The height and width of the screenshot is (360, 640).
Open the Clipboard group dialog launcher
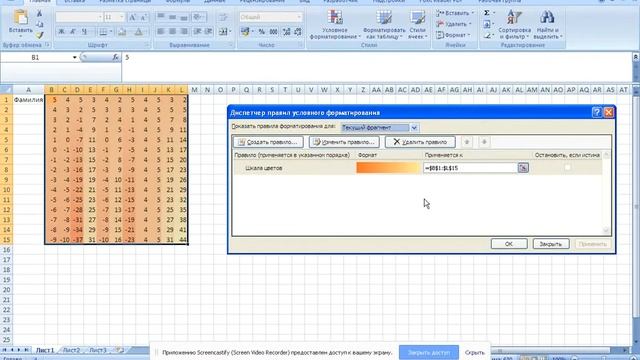click(47, 45)
